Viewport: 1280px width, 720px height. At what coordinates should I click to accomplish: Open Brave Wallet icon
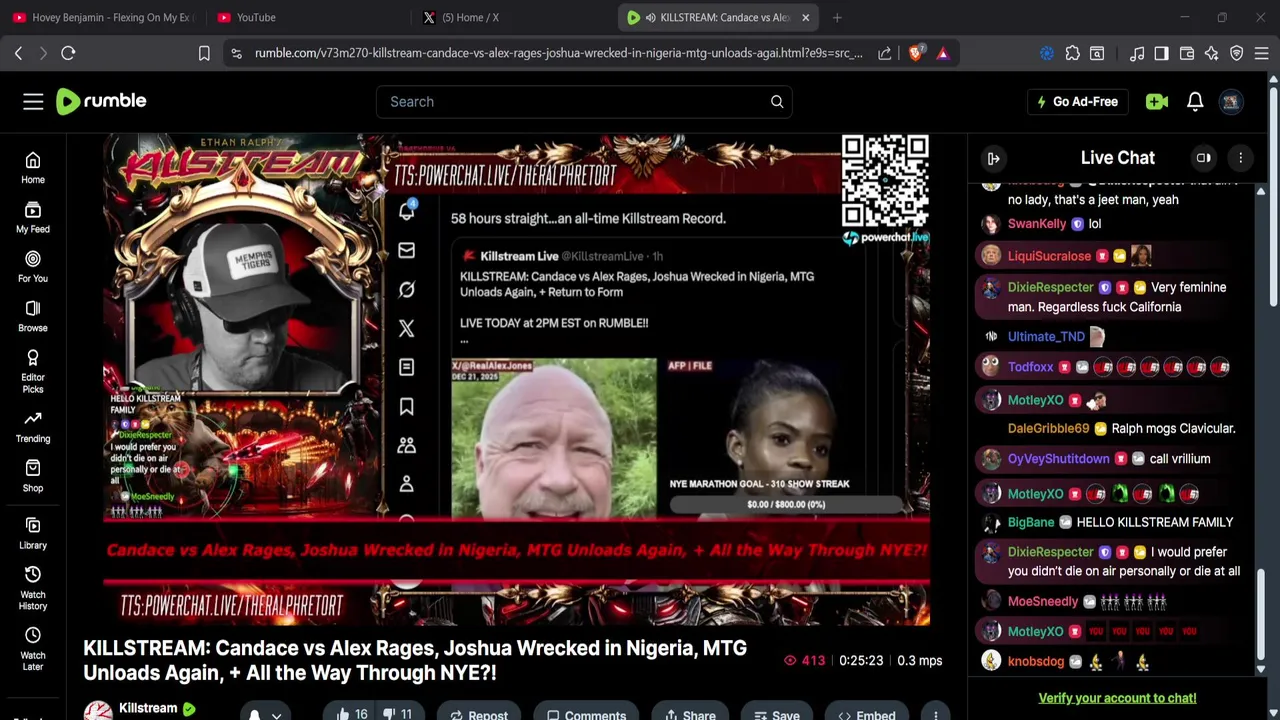pyautogui.click(x=1187, y=53)
